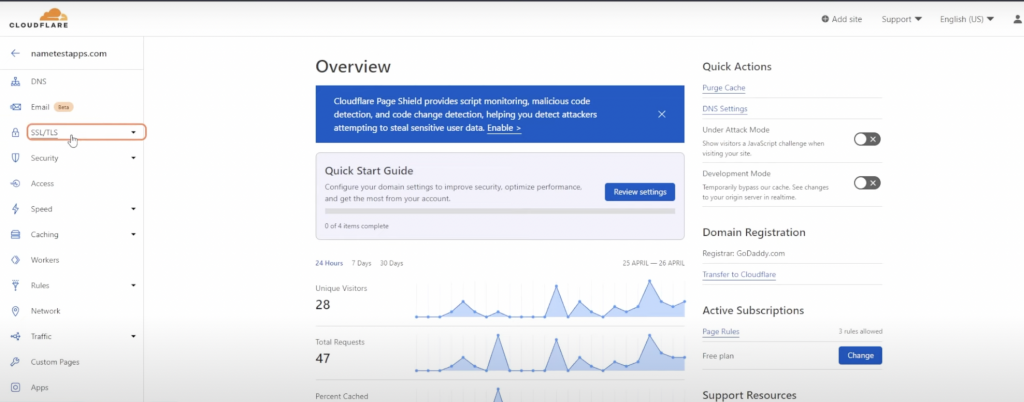Screen dimensions: 1024x402
Task: Click the "3 rules allowed" text
Action: (860, 332)
